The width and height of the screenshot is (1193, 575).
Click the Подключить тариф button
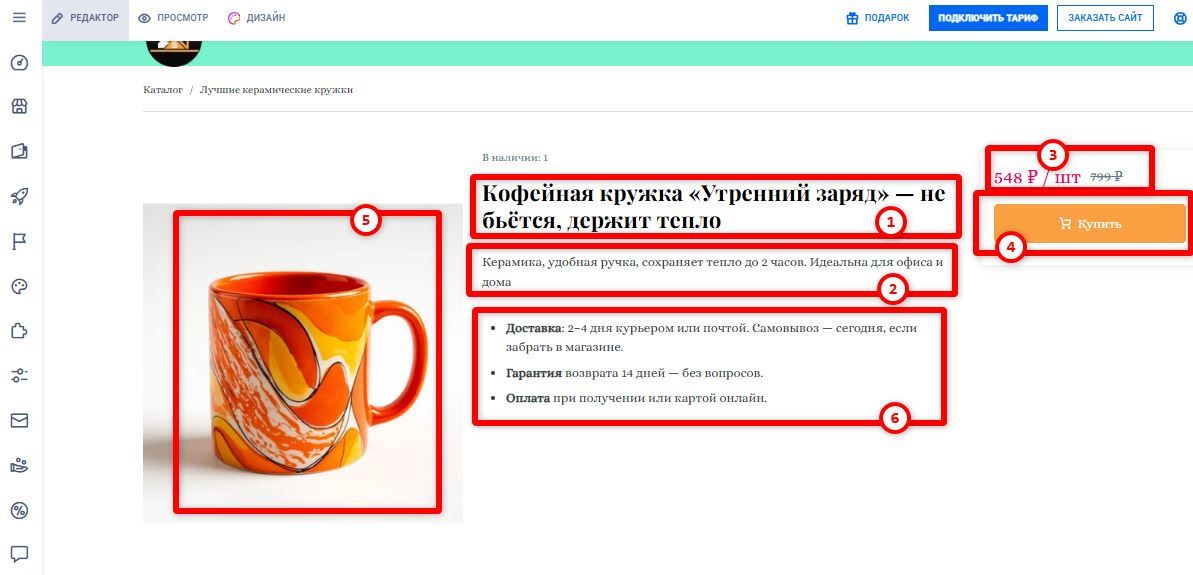pyautogui.click(x=988, y=18)
